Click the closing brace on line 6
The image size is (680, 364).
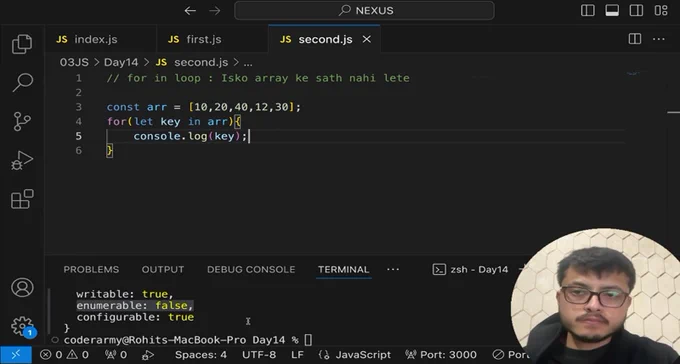pos(110,151)
